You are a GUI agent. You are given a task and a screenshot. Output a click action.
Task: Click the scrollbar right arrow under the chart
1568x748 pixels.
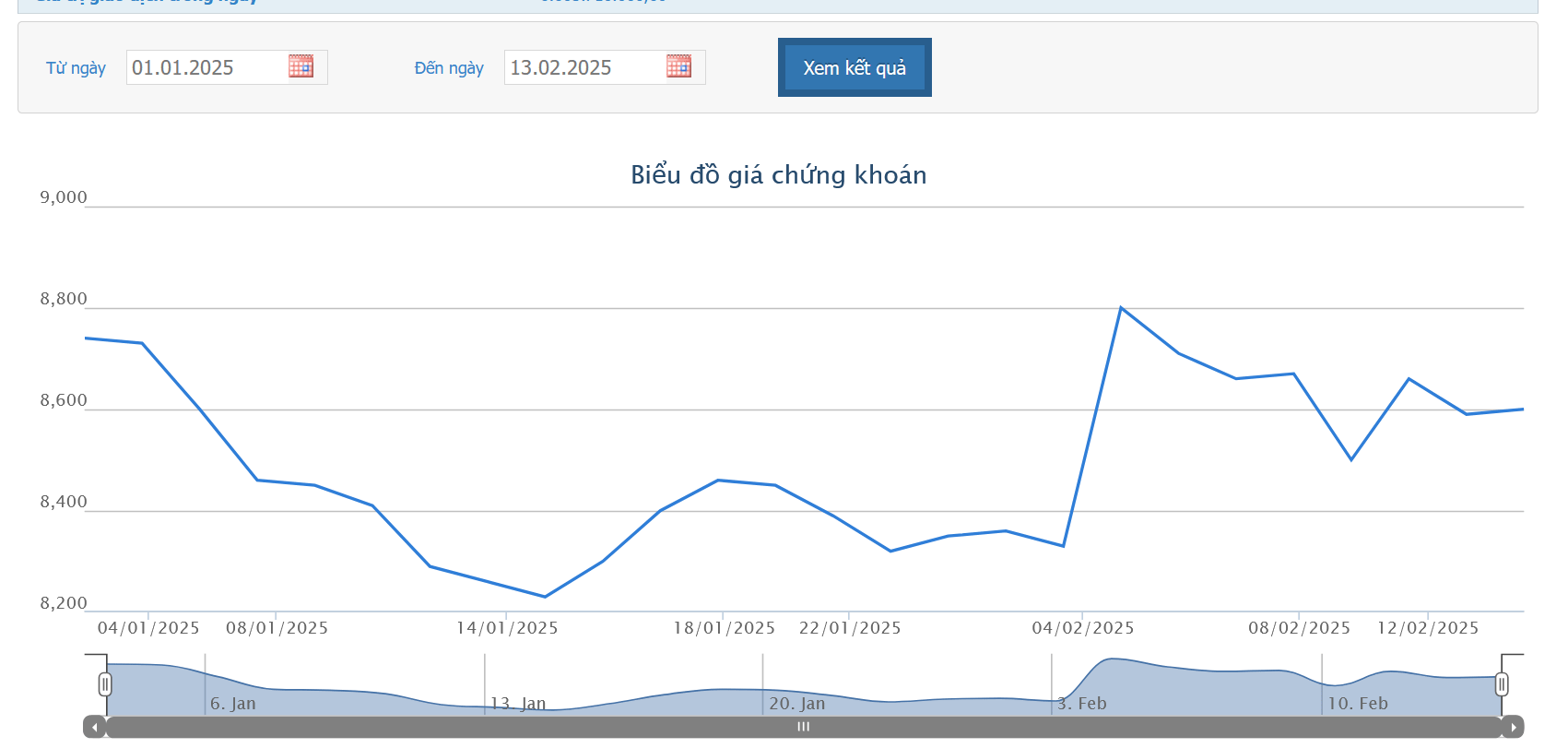[x=1513, y=727]
